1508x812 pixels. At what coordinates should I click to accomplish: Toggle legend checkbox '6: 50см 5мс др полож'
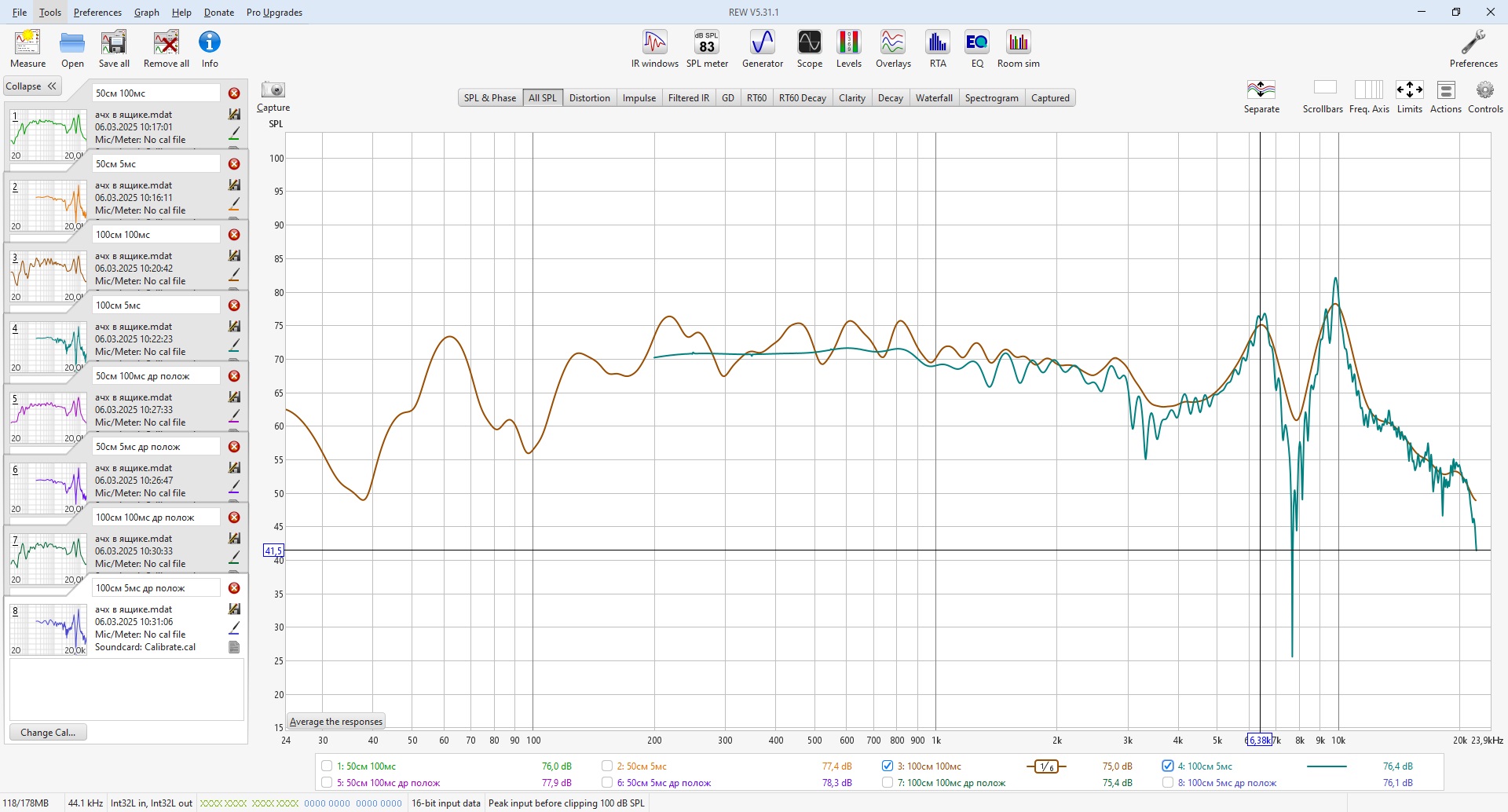coord(607,783)
